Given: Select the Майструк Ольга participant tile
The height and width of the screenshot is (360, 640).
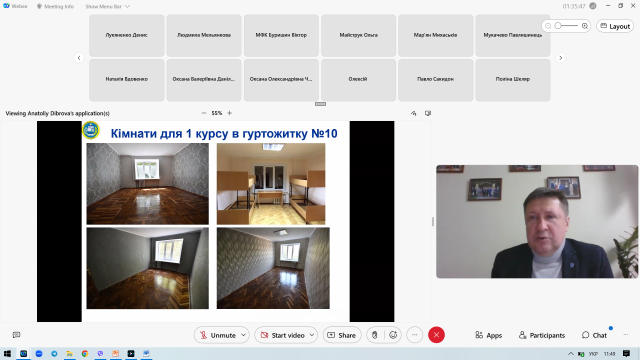Looking at the screenshot, I should pos(358,36).
